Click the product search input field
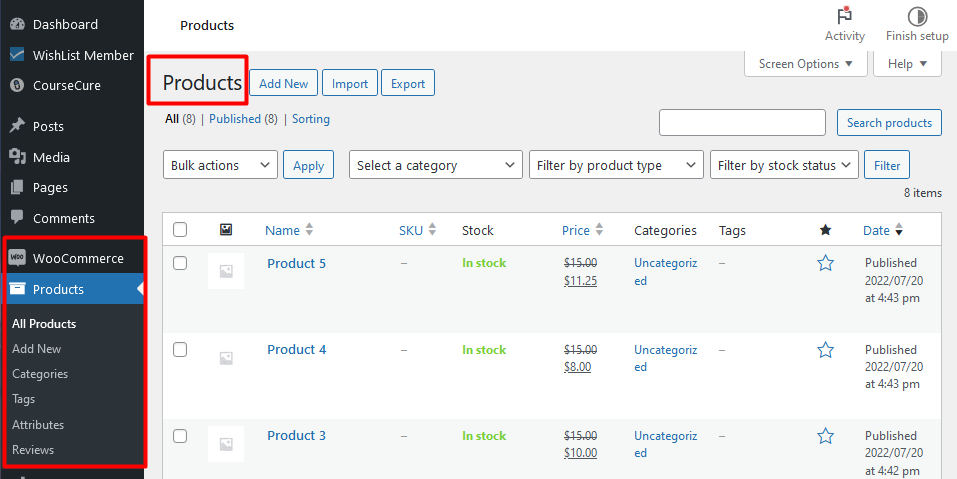This screenshot has height=479, width=957. (x=744, y=123)
